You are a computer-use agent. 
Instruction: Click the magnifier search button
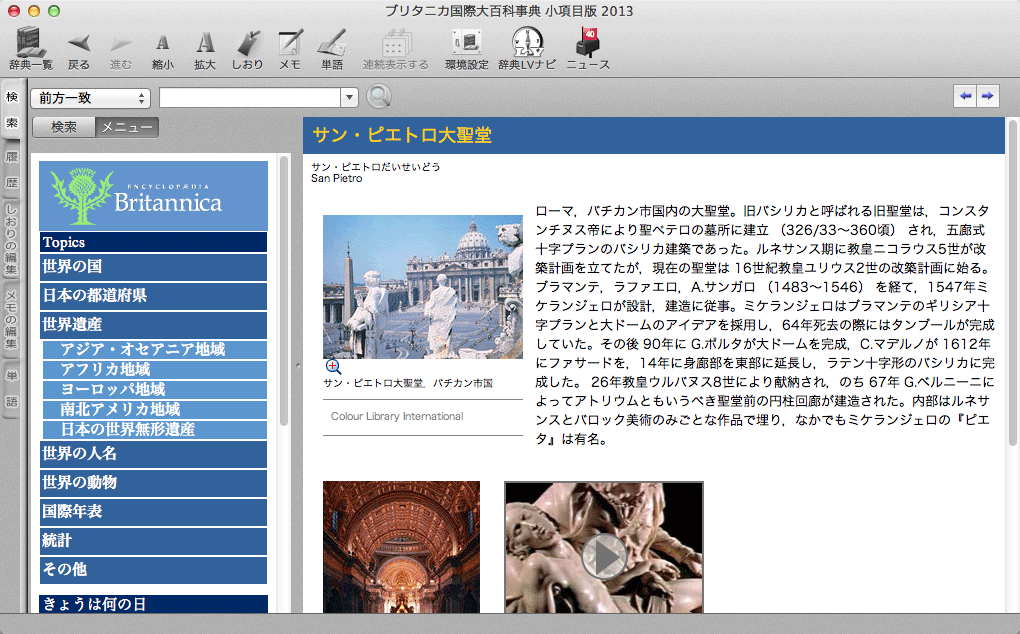(379, 97)
